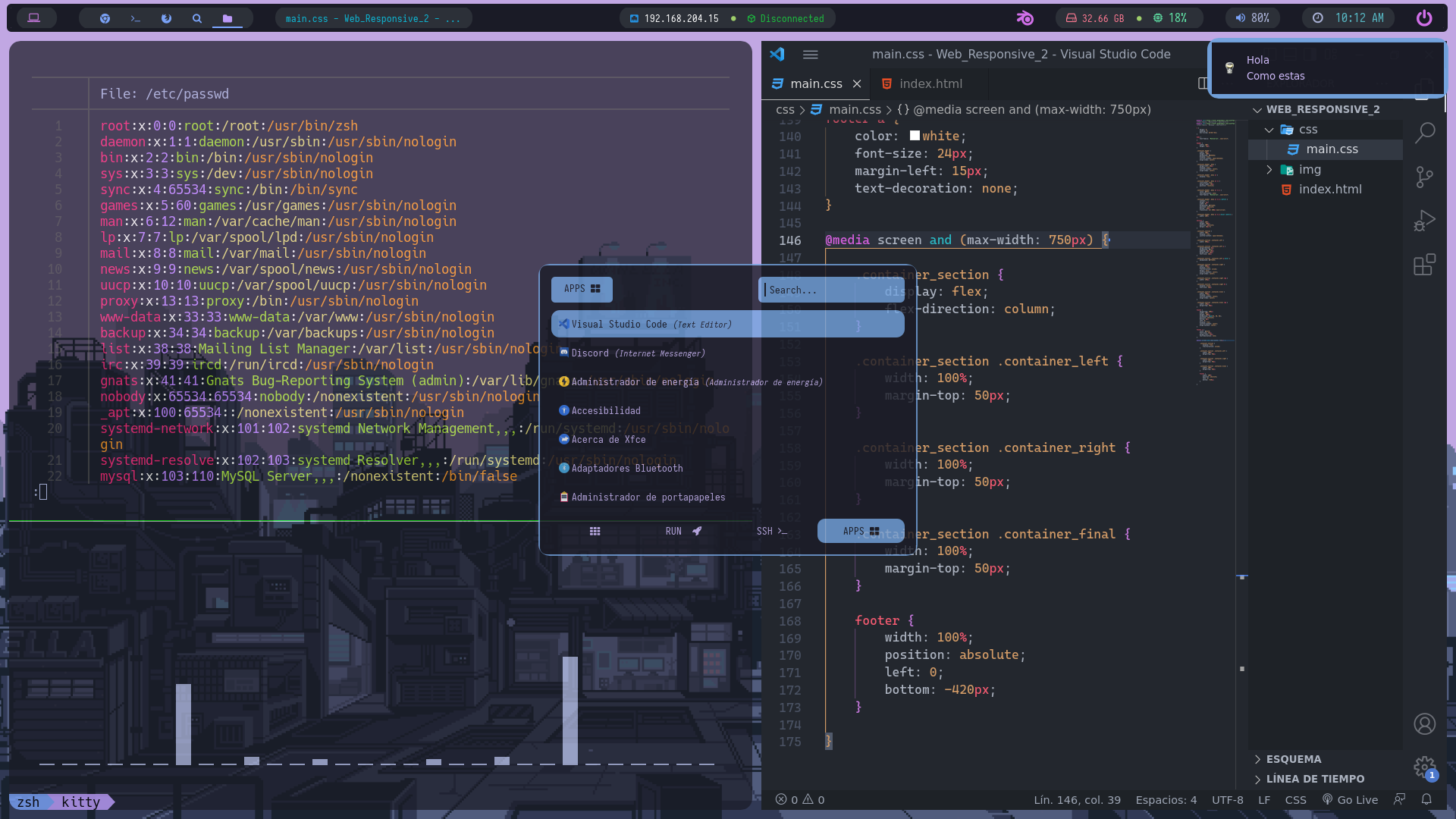Switch to the index.html editor tab
Image resolution: width=1456 pixels, height=819 pixels.
pyautogui.click(x=930, y=84)
